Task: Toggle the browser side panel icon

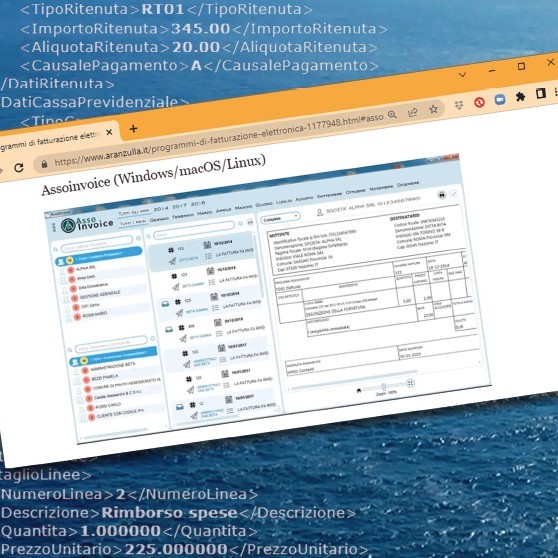Action: click(541, 94)
